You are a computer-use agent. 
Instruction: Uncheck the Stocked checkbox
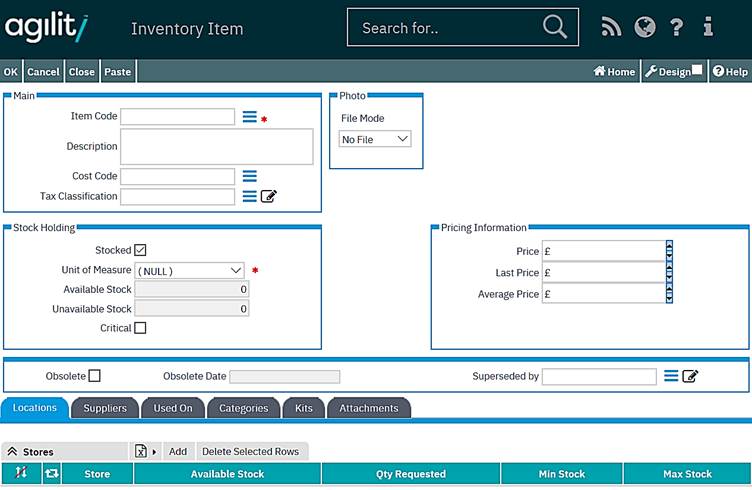click(140, 250)
